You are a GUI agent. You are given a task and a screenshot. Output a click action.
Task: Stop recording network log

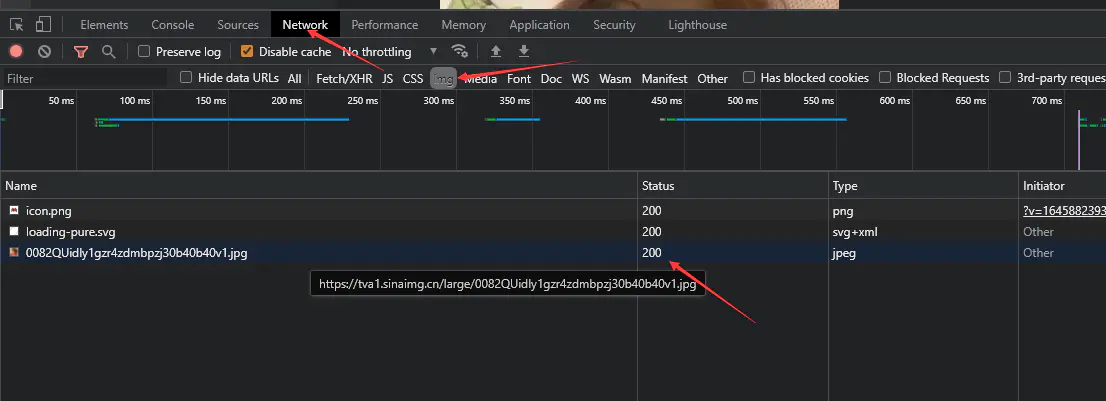click(17, 51)
